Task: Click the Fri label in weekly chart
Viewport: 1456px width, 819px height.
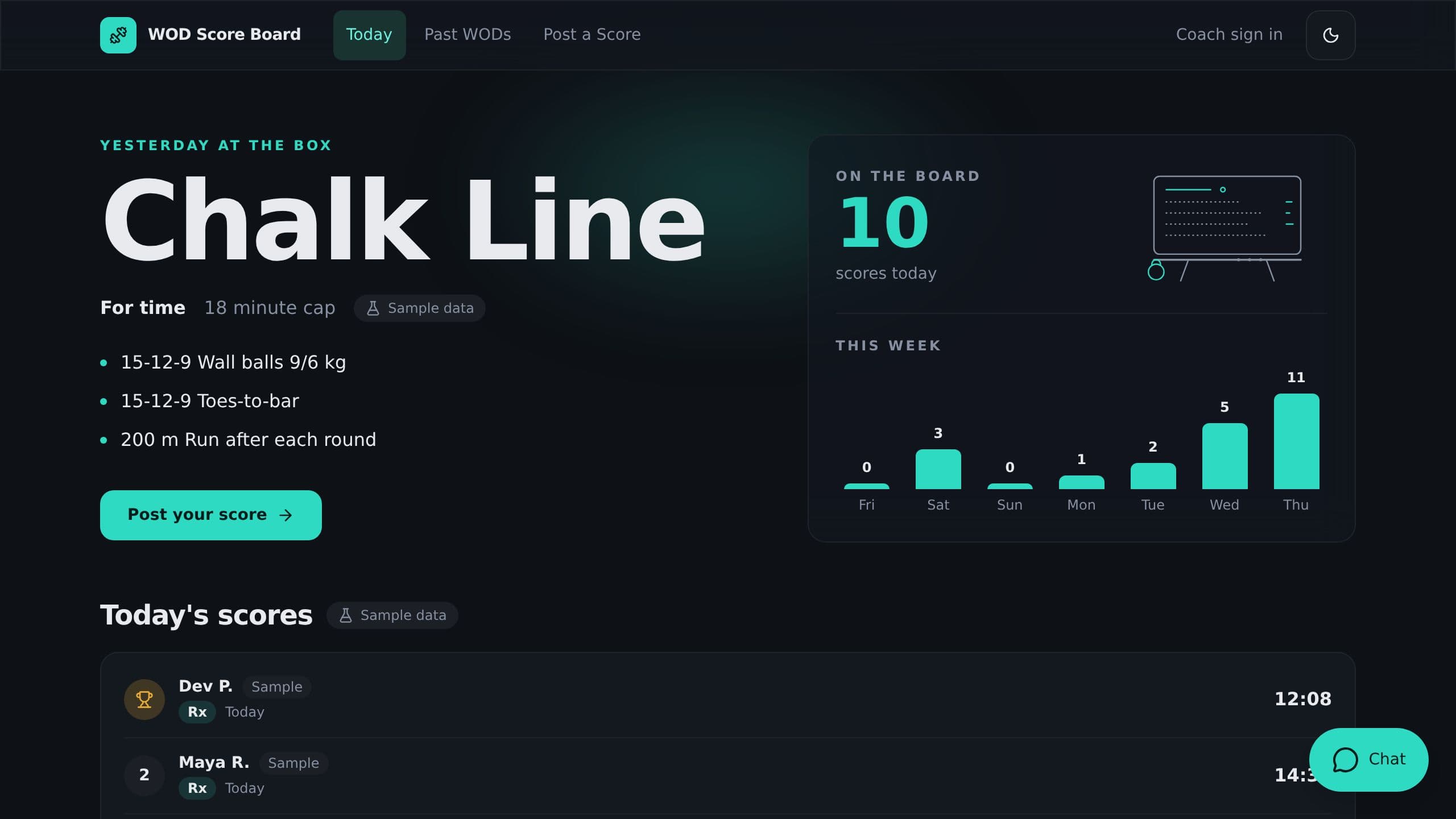Action: 866,505
